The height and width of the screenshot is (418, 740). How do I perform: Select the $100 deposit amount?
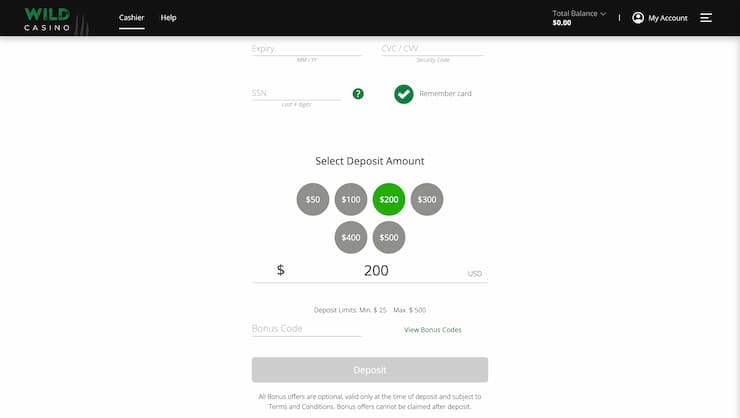pos(351,199)
